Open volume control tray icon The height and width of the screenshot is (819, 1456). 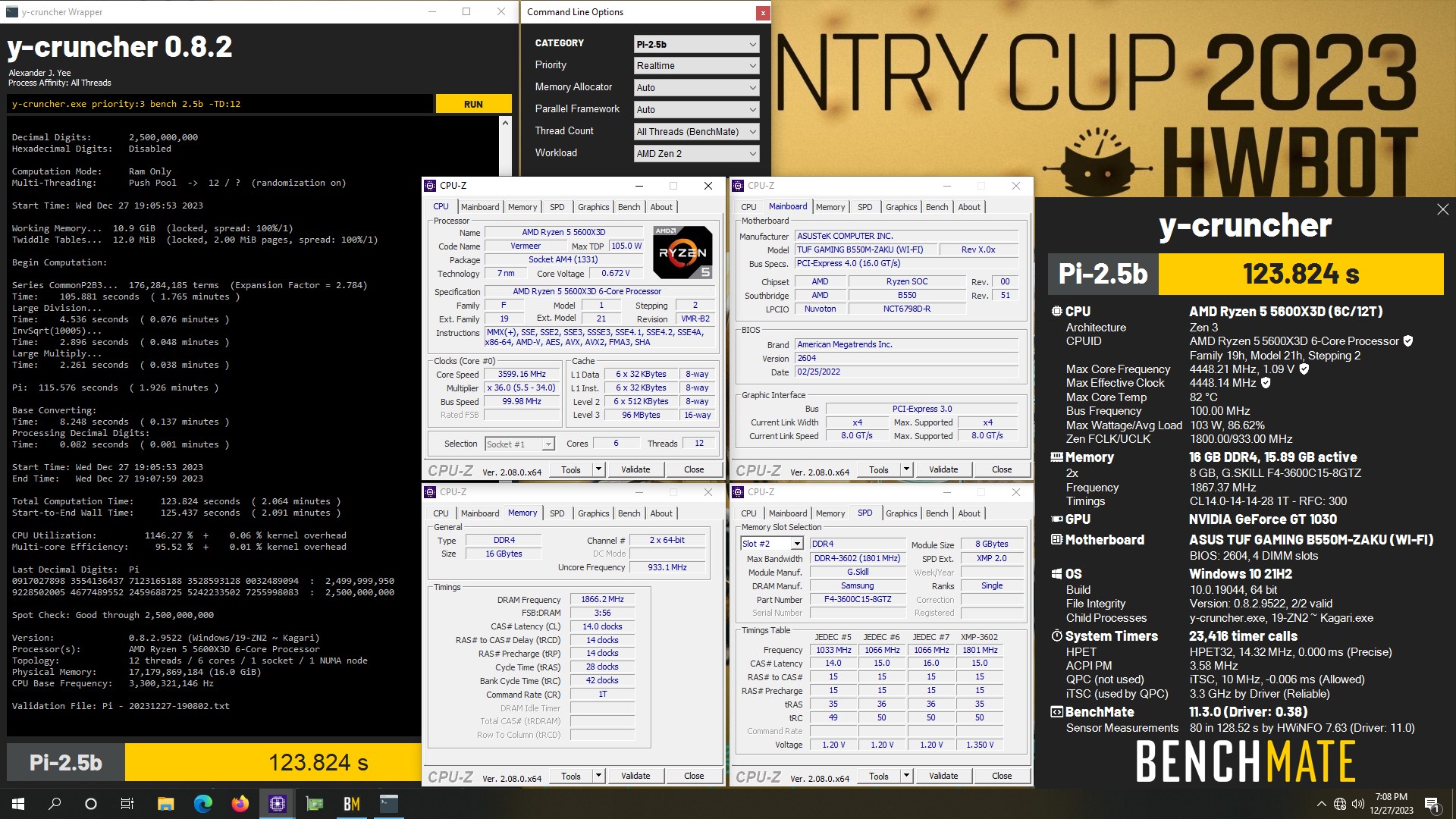click(1357, 804)
